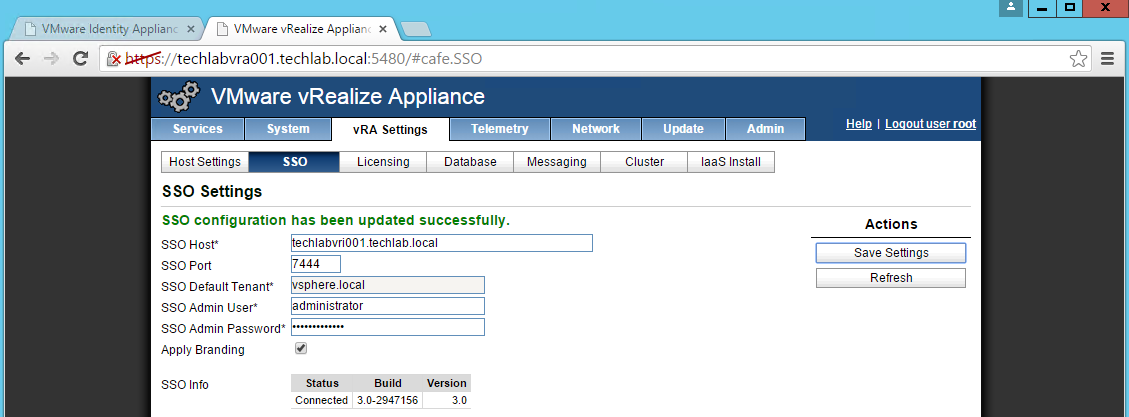This screenshot has width=1129, height=417.
Task: Click the SSO Admin Password field
Action: coord(387,327)
